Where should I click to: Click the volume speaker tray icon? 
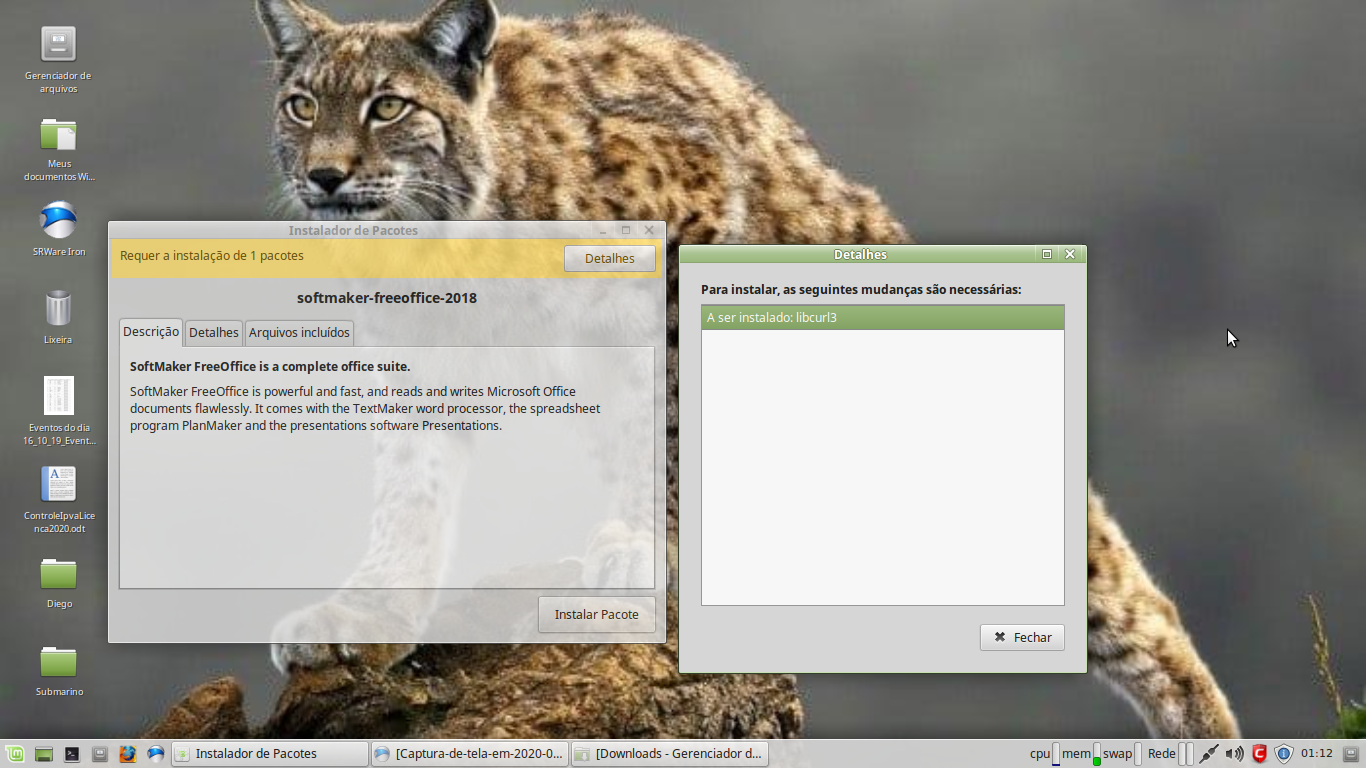(x=1234, y=754)
